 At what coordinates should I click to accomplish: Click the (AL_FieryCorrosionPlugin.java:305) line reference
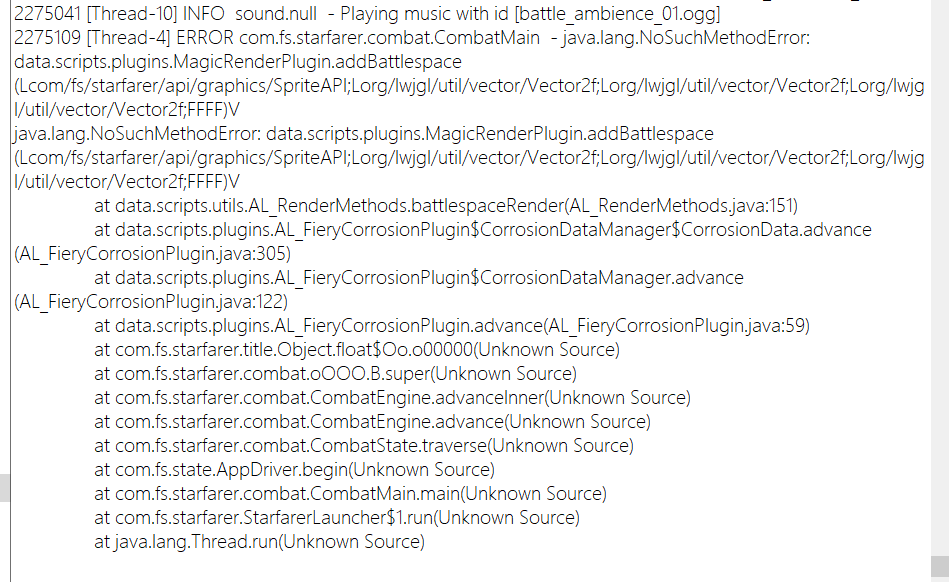(x=151, y=254)
